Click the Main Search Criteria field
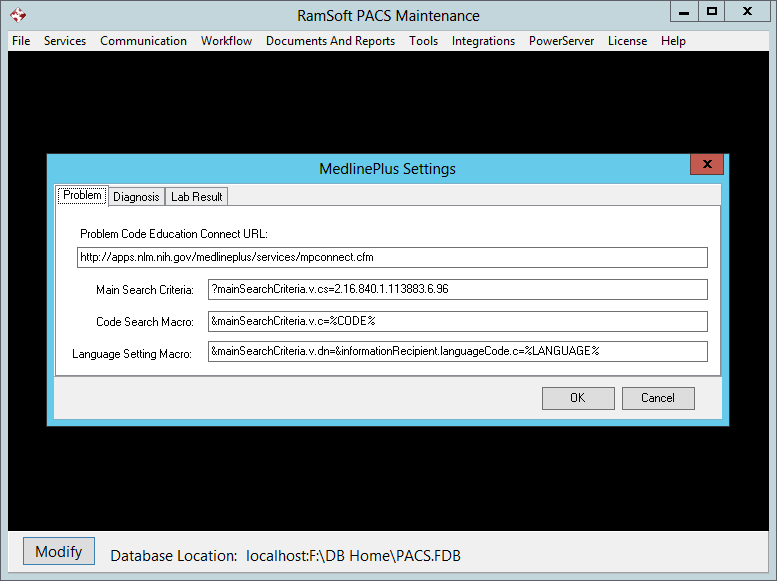This screenshot has height=581, width=777. point(457,289)
